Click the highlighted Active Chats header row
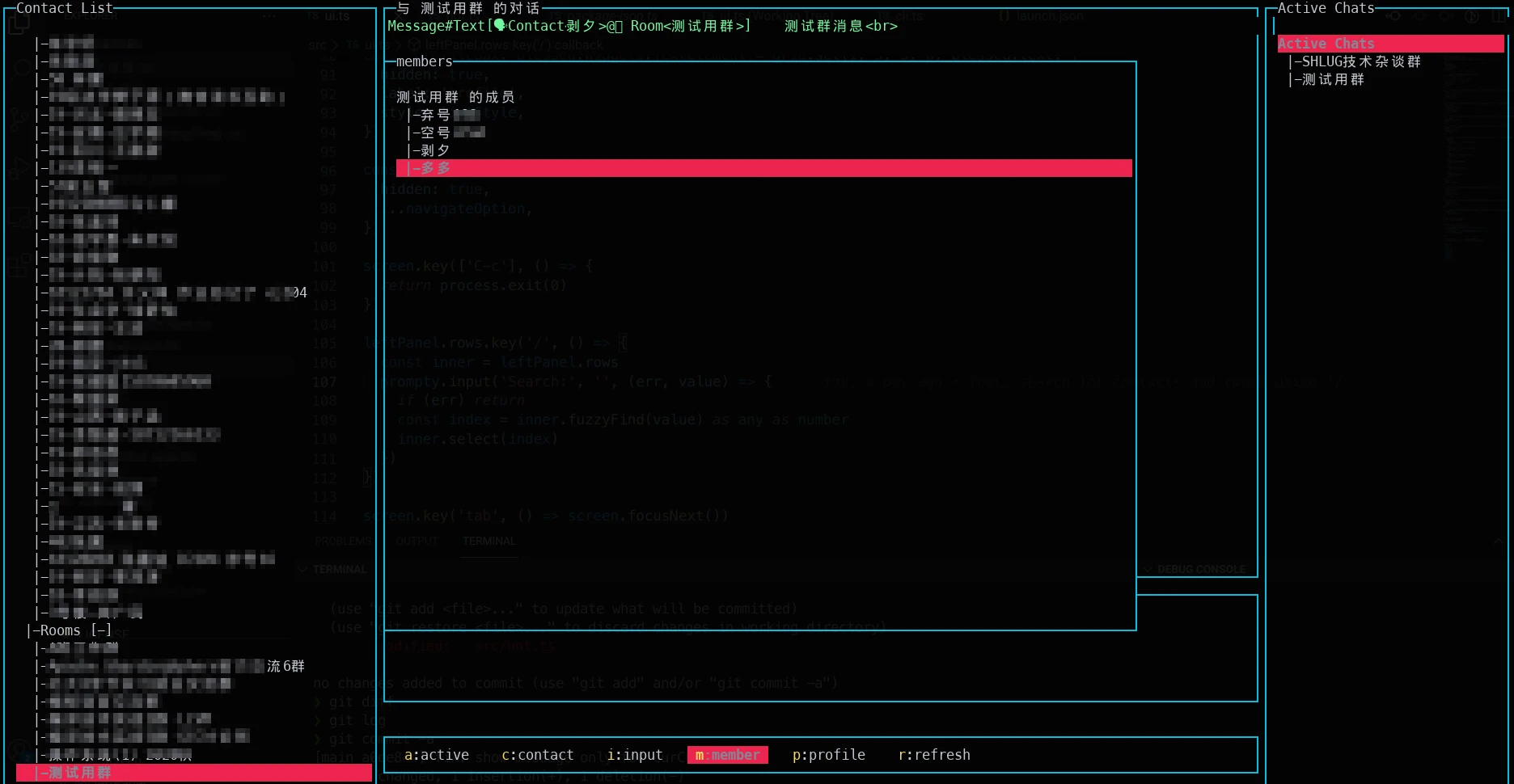Image resolution: width=1514 pixels, height=784 pixels. 1389,44
